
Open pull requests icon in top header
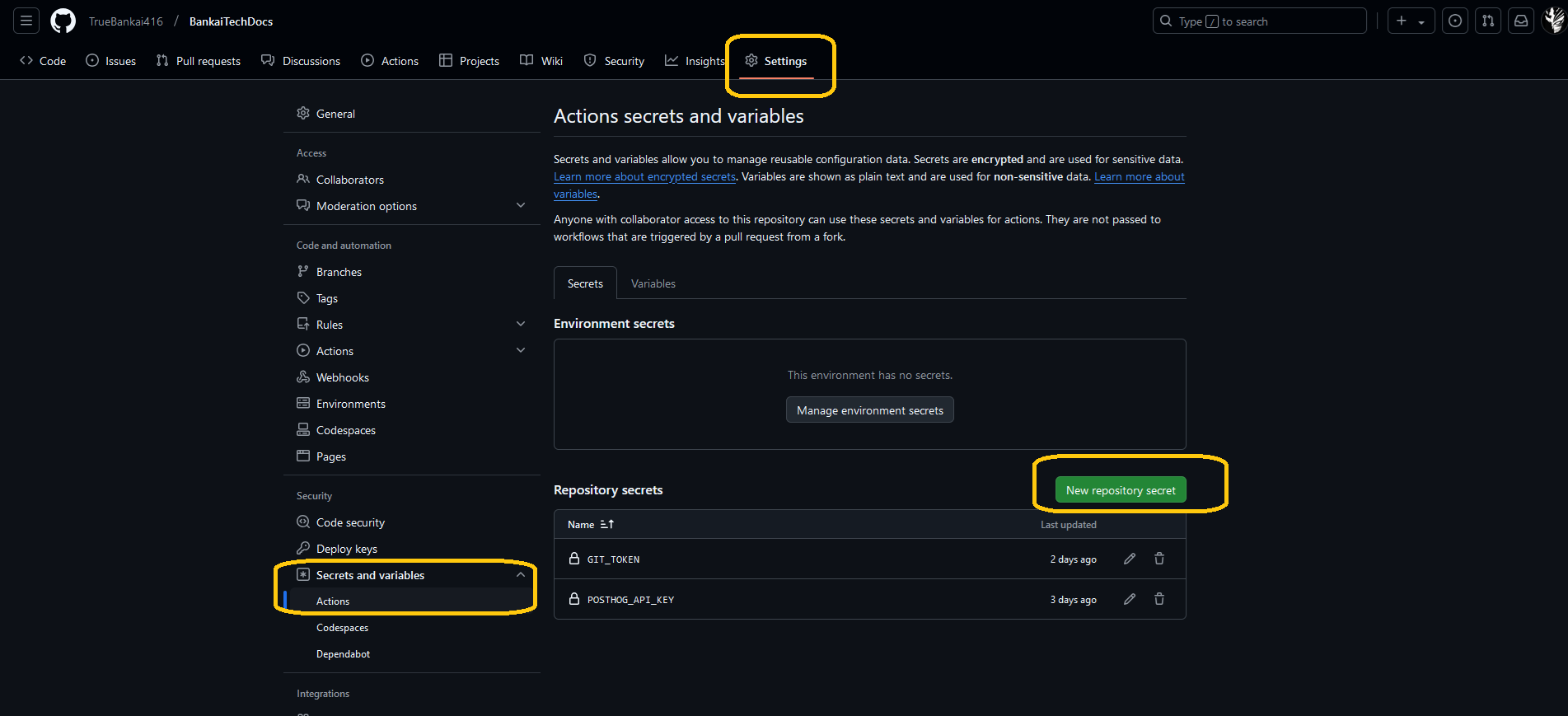click(x=1488, y=21)
